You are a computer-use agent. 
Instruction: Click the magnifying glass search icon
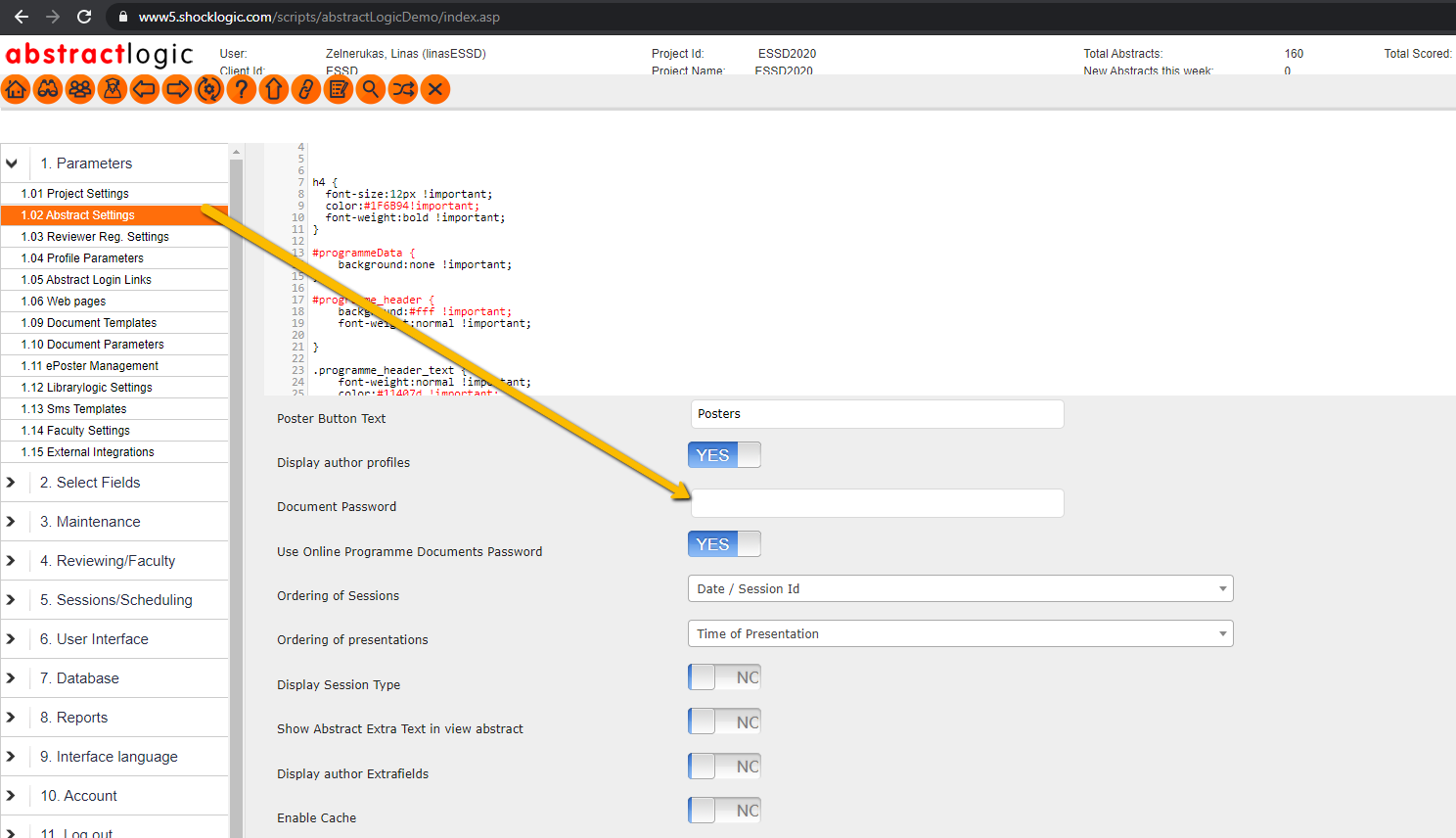(x=371, y=90)
